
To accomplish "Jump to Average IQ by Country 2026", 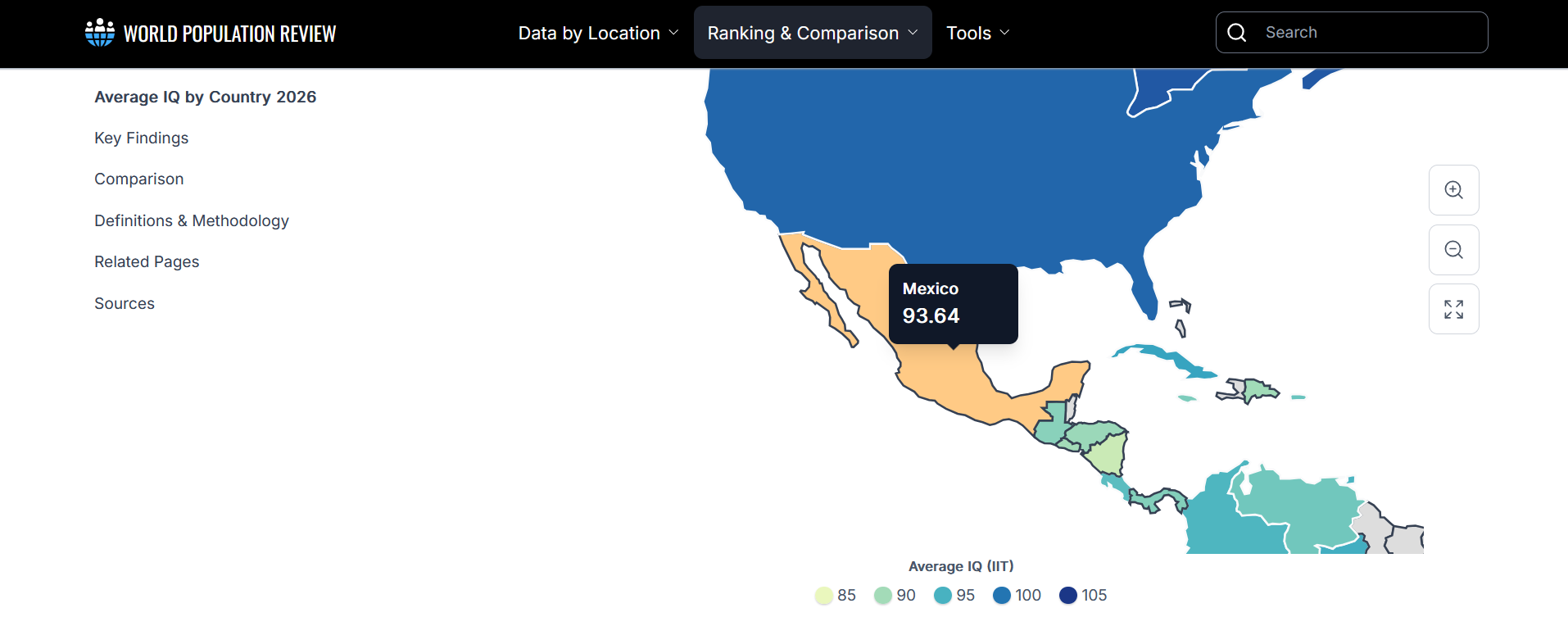I will (x=206, y=97).
